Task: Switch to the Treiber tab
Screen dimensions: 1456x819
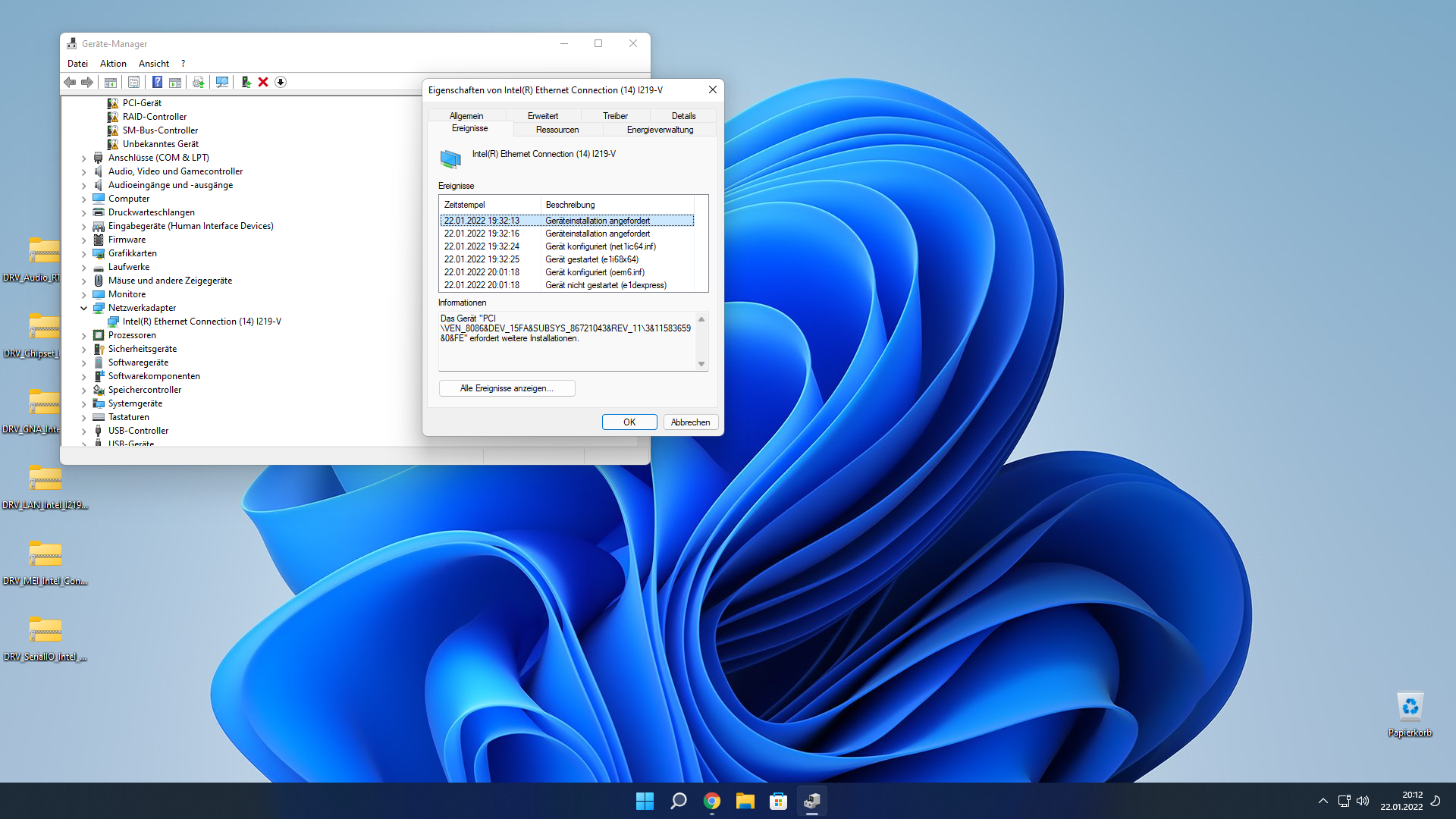Action: click(615, 116)
